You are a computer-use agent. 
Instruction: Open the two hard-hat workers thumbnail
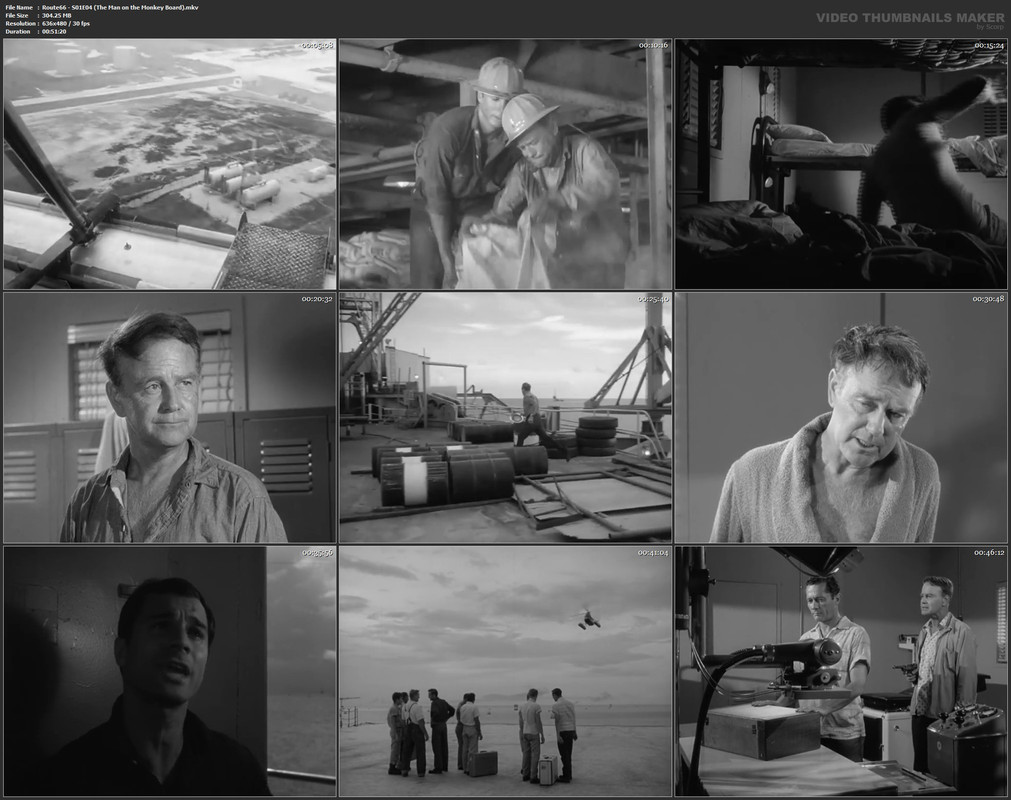pos(506,164)
